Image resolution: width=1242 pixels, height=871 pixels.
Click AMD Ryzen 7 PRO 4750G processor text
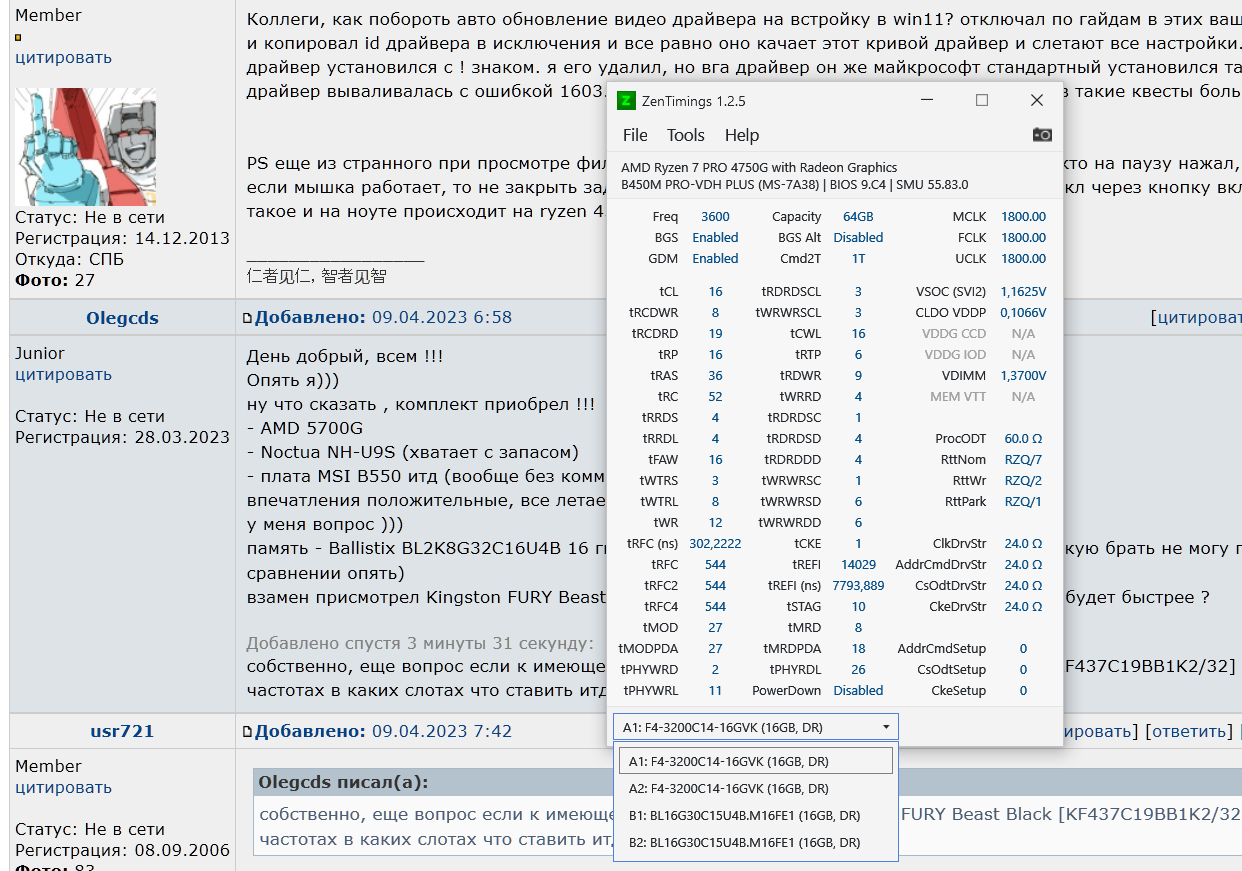click(x=759, y=168)
